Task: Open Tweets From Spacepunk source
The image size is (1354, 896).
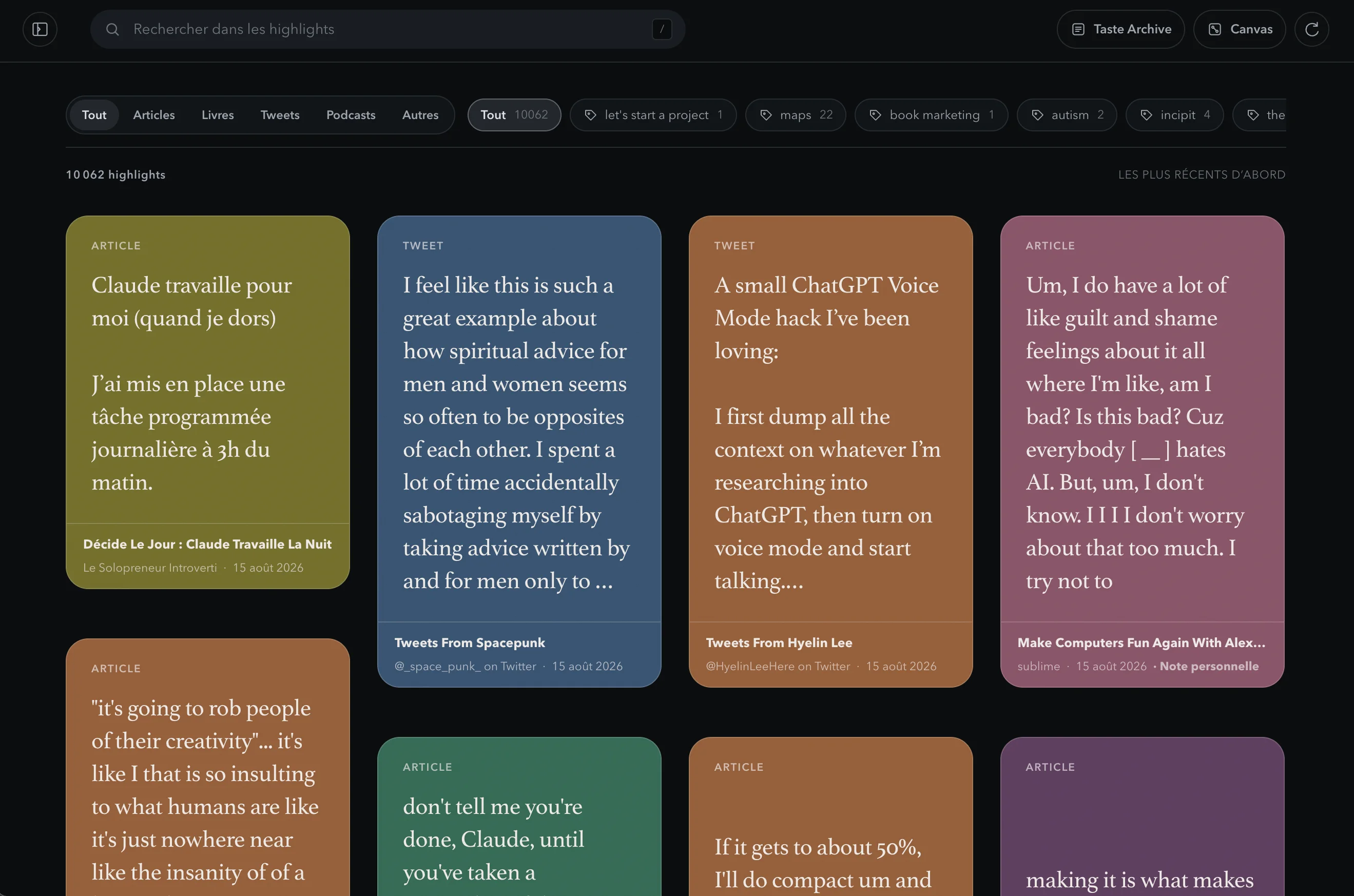Action: tap(470, 643)
